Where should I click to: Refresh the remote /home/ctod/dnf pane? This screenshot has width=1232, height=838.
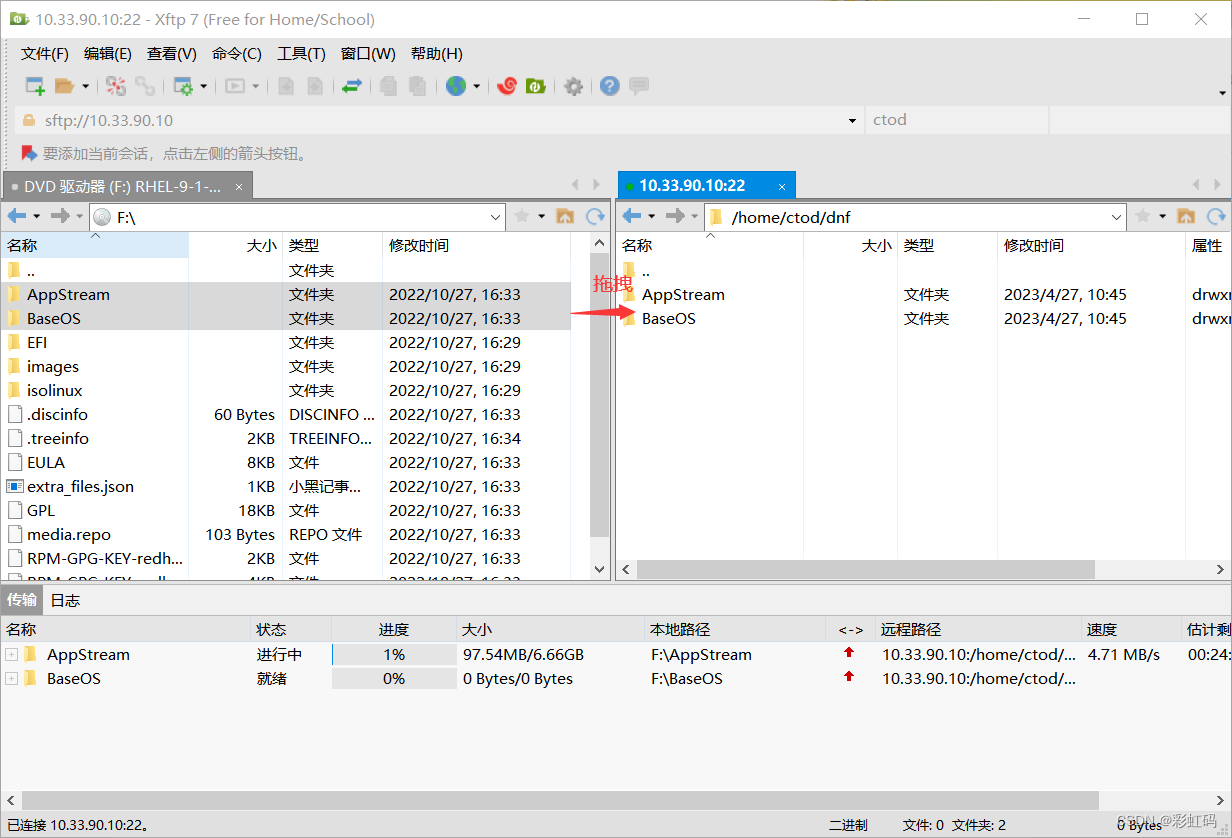point(1216,216)
